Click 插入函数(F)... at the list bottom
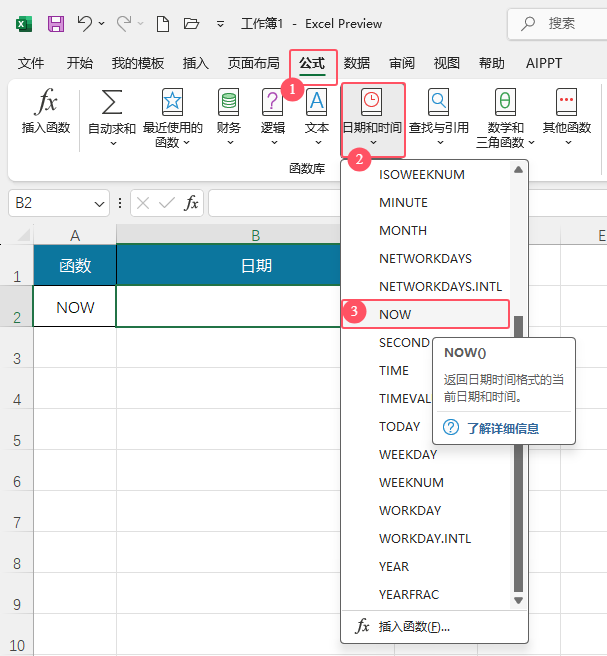Viewport: 607px width, 656px height. pyautogui.click(x=434, y=626)
